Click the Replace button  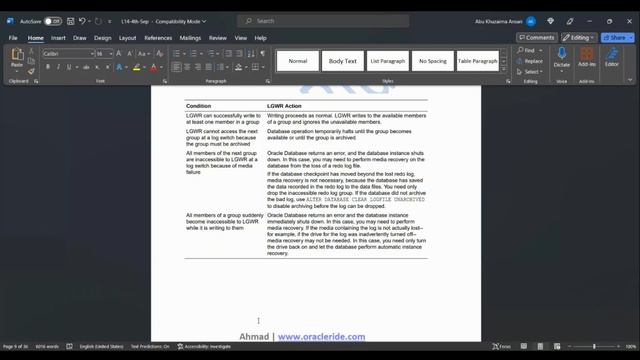click(x=529, y=61)
